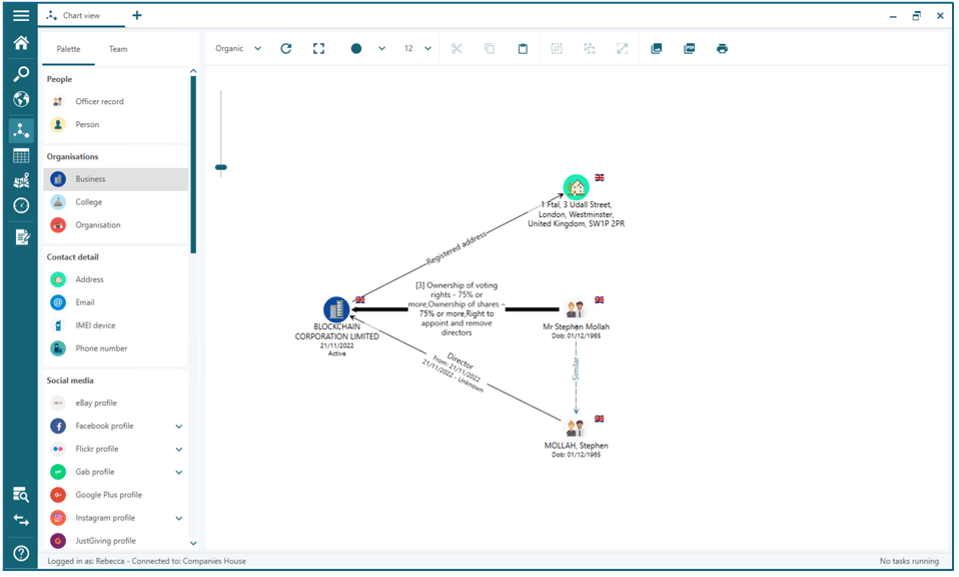959x577 pixels.
Task: Open the table grid view icon
Action: [x=21, y=156]
